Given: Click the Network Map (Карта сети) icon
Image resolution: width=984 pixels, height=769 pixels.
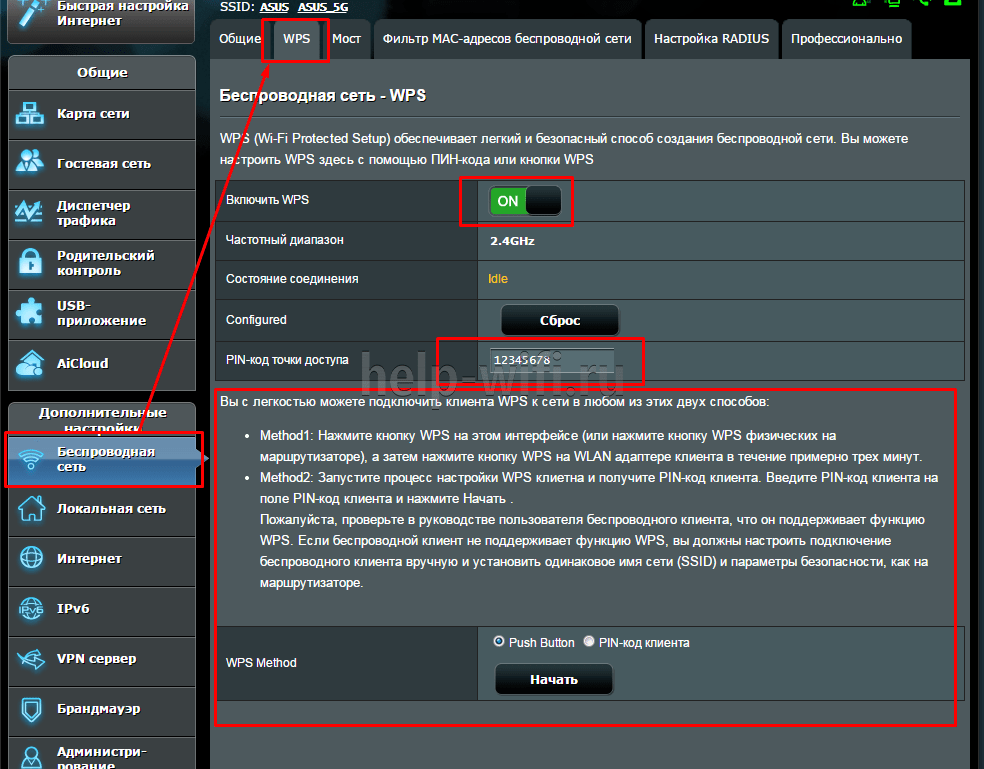Looking at the screenshot, I should coord(30,114).
